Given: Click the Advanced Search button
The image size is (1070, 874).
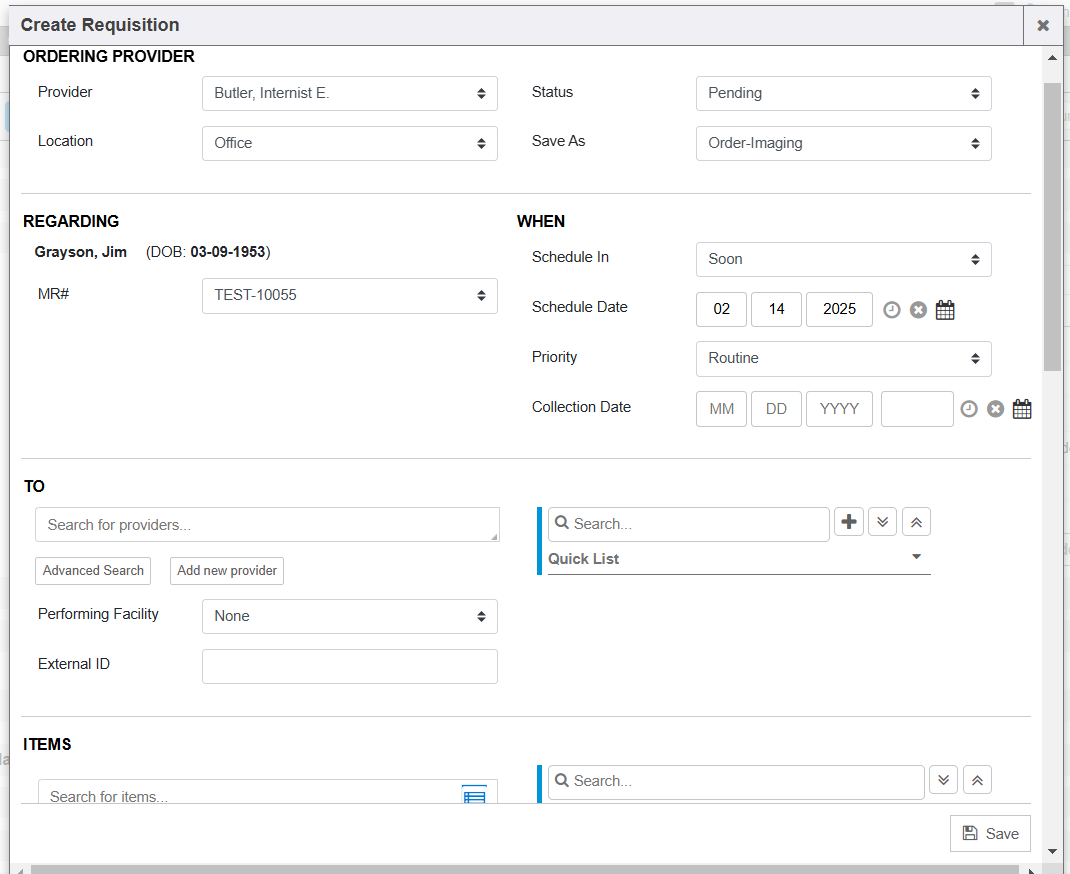Looking at the screenshot, I should point(93,571).
